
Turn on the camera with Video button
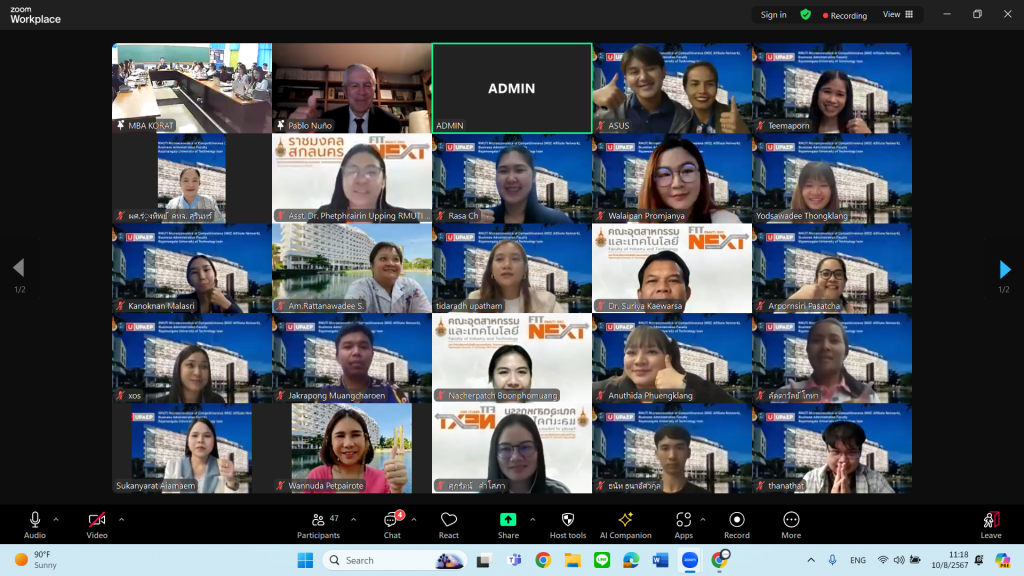click(x=97, y=520)
